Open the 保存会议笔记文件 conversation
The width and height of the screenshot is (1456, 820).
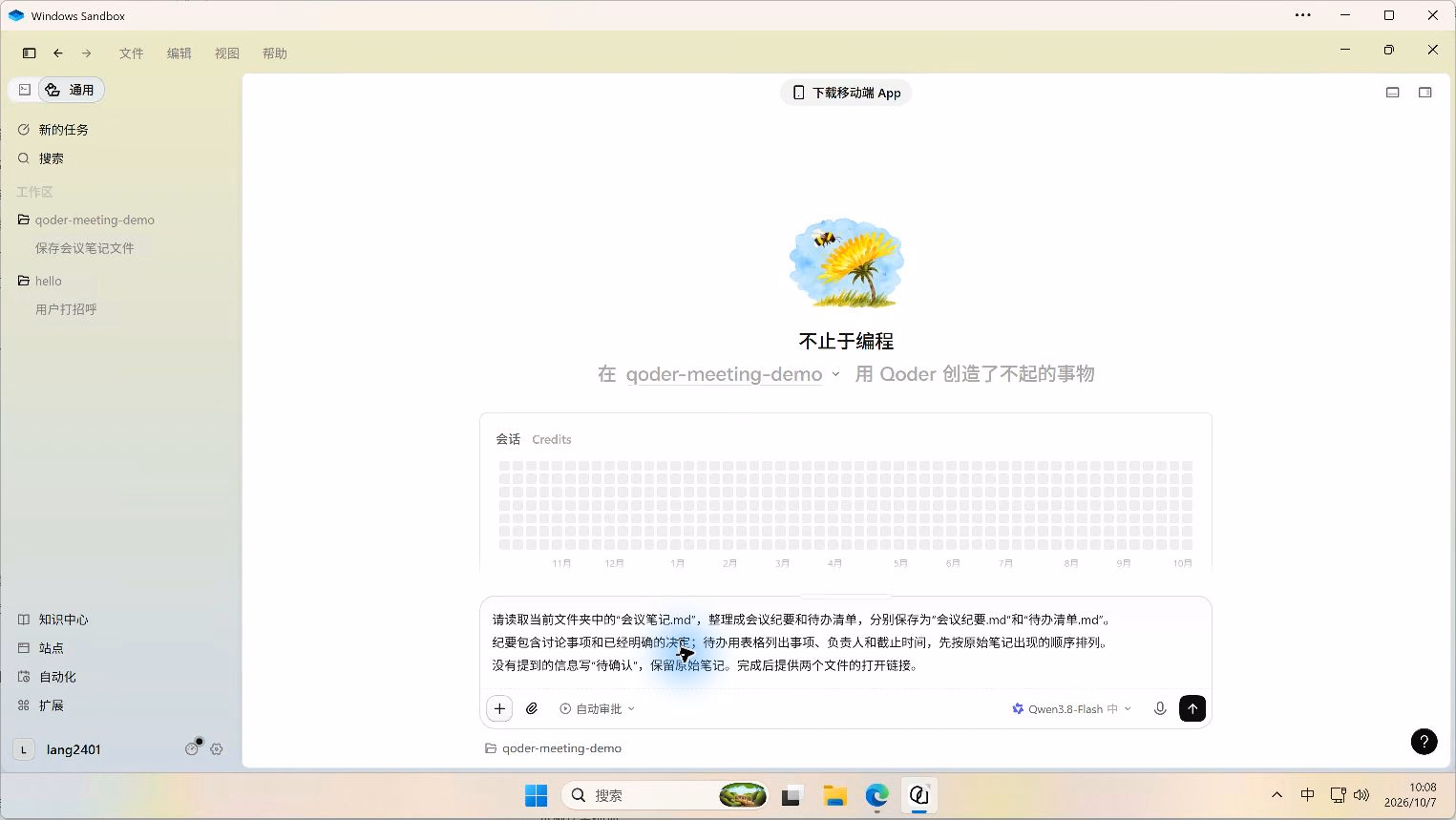click(85, 248)
